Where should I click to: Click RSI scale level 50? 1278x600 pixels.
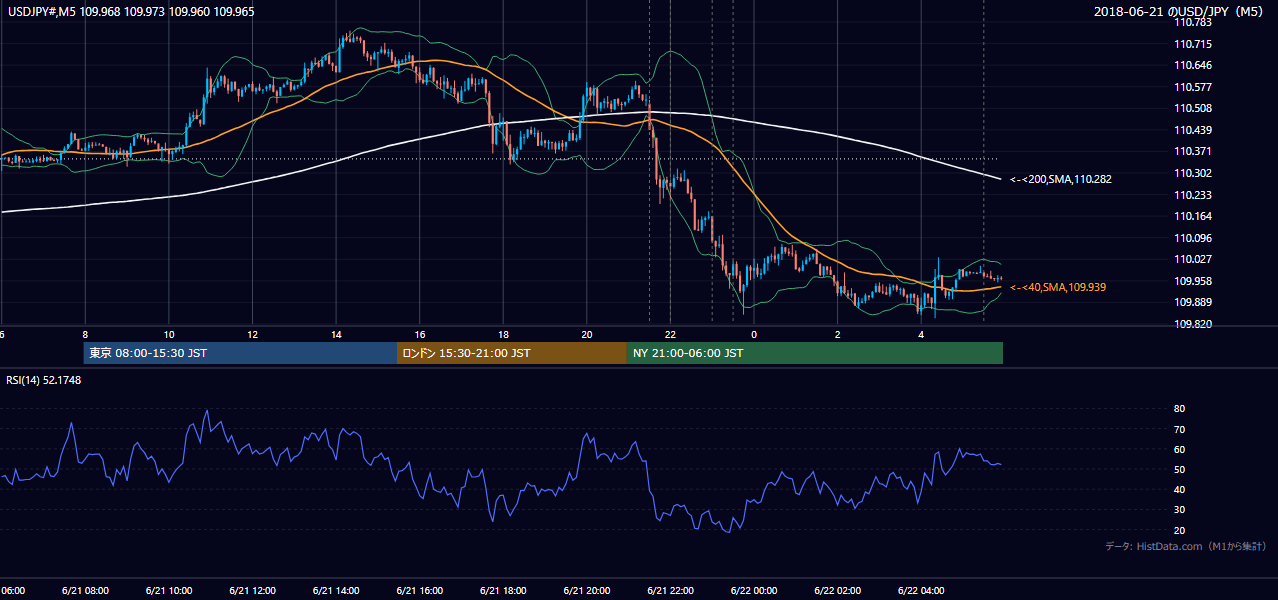click(1180, 469)
